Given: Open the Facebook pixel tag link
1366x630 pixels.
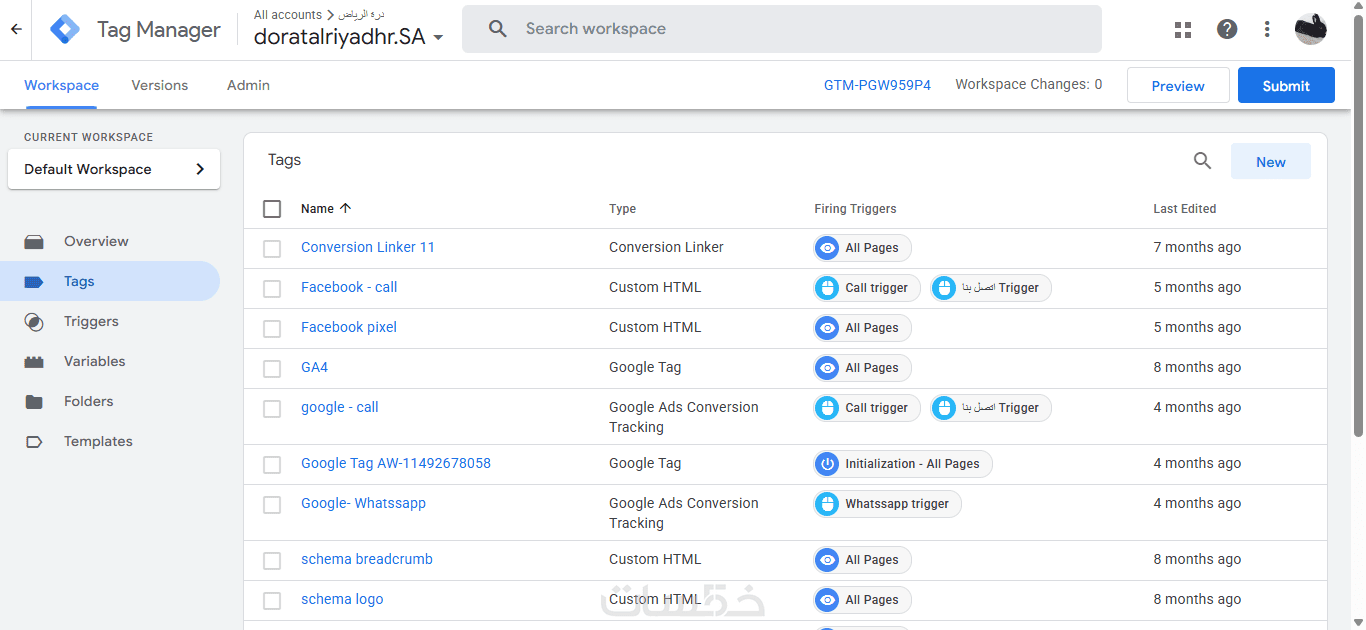Looking at the screenshot, I should tap(349, 327).
